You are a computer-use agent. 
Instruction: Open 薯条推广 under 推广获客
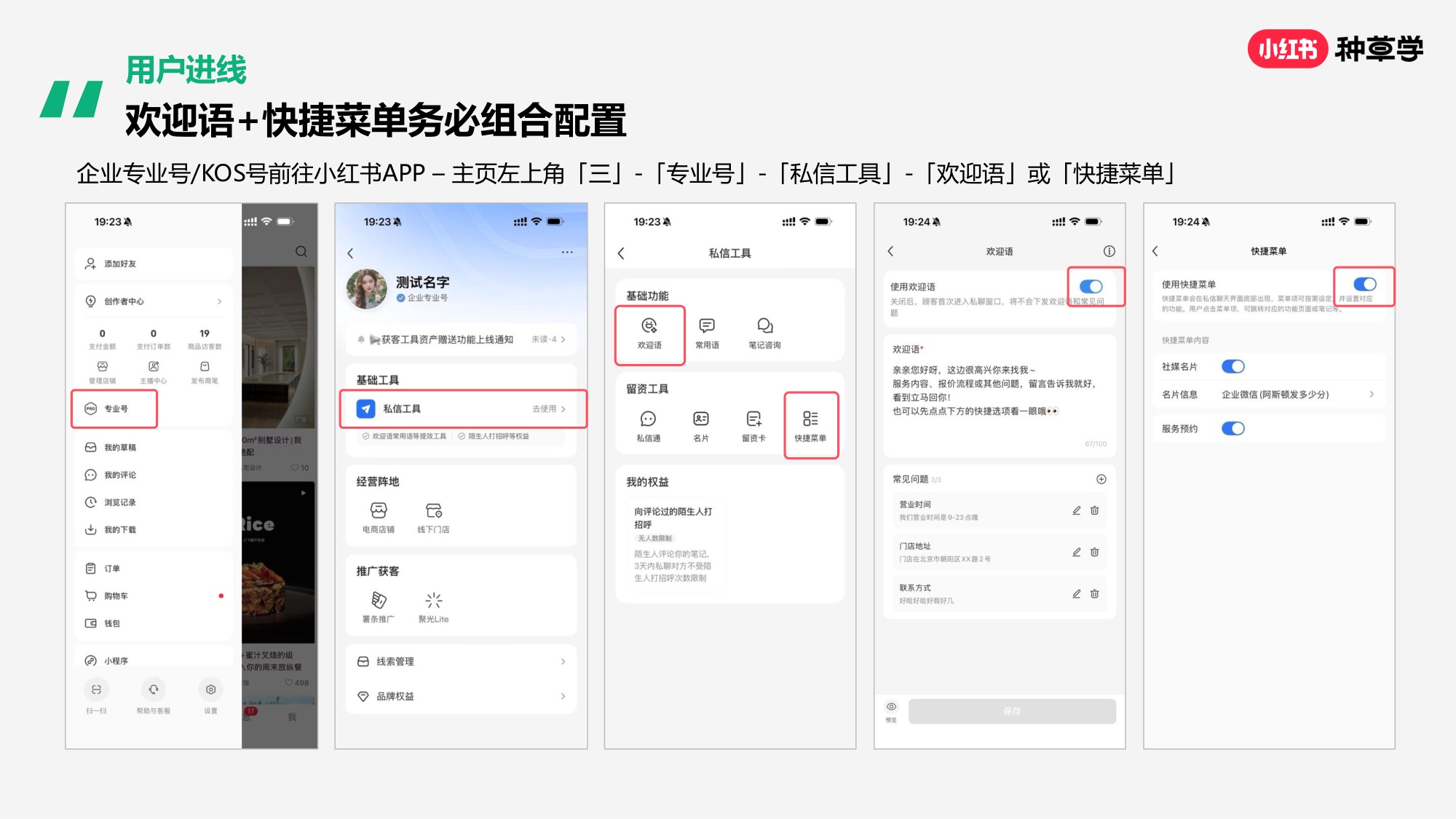point(379,608)
